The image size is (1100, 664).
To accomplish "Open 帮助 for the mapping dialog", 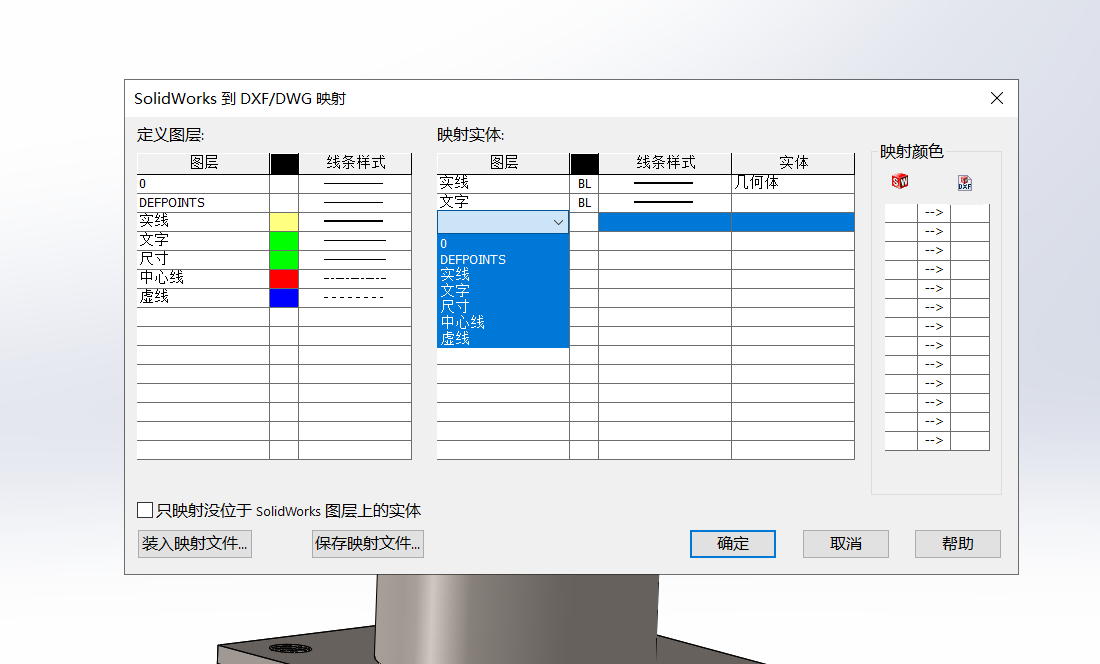I will click(x=958, y=543).
